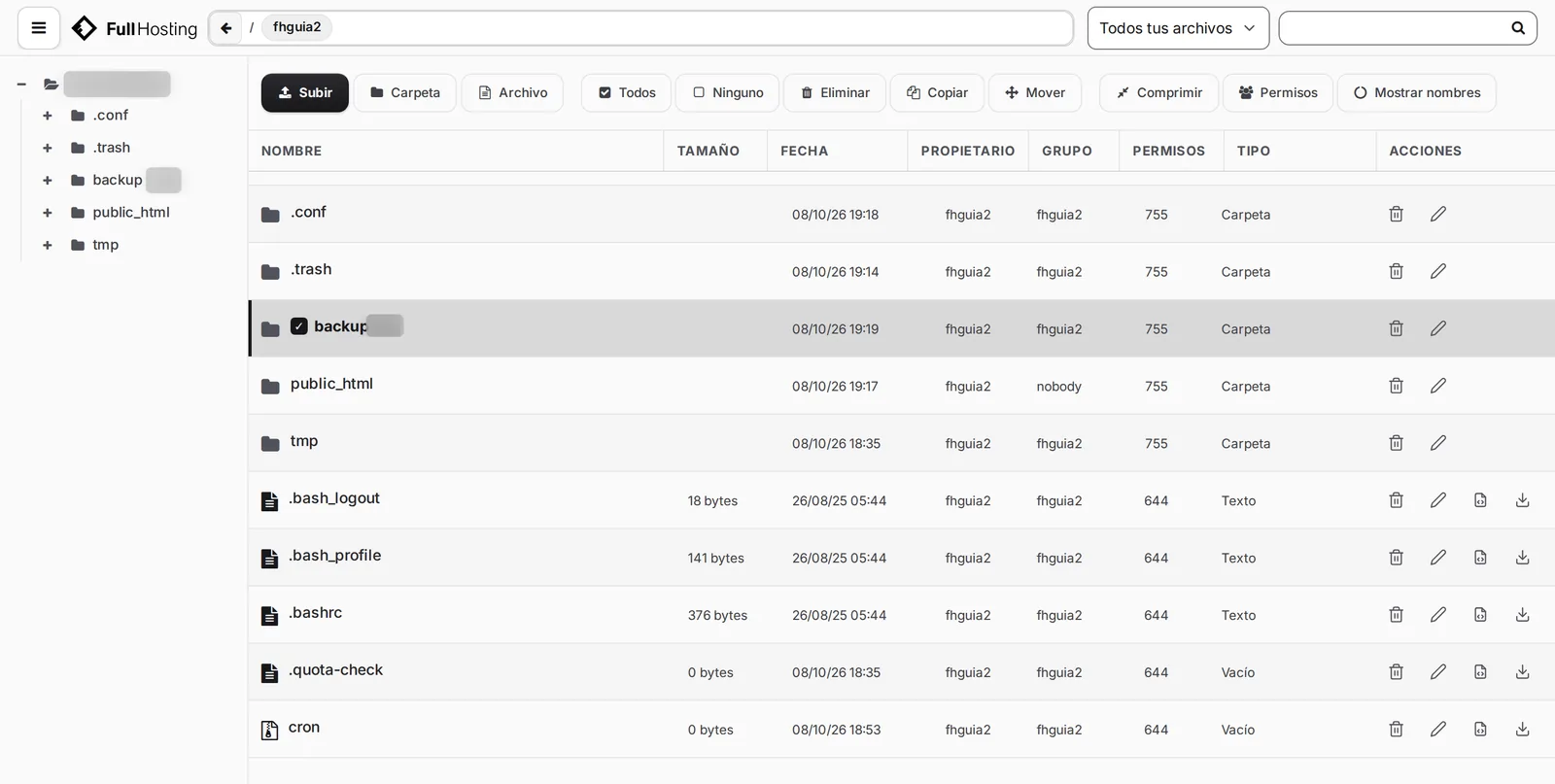Sort by NOMBRE column header
Viewport: 1555px width, 784px height.
pyautogui.click(x=292, y=151)
